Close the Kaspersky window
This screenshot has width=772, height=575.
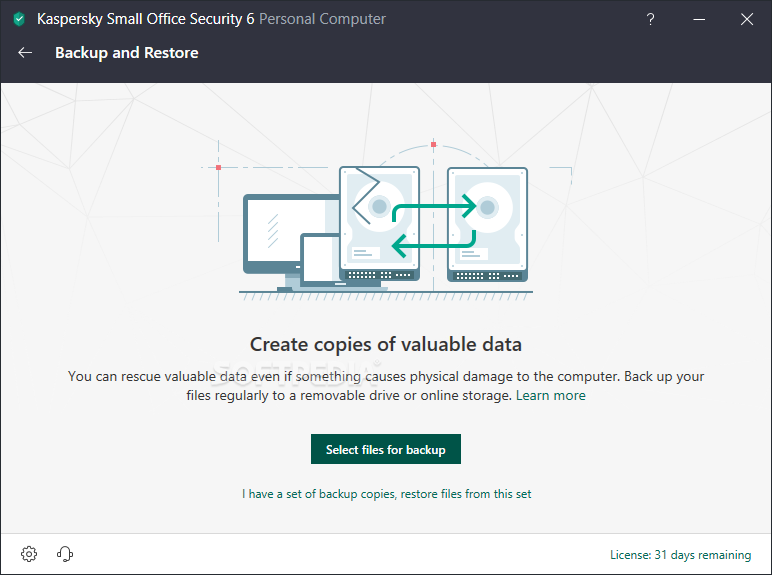(x=747, y=19)
